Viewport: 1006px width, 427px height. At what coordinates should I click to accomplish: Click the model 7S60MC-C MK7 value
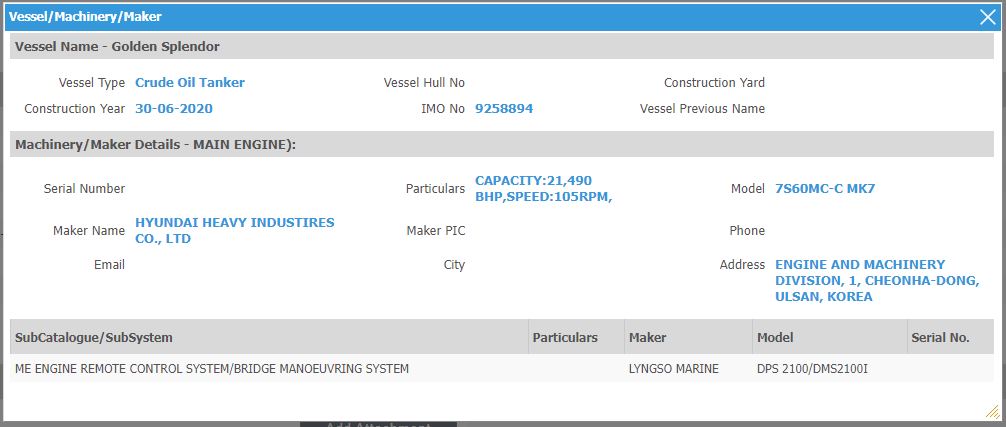[825, 188]
